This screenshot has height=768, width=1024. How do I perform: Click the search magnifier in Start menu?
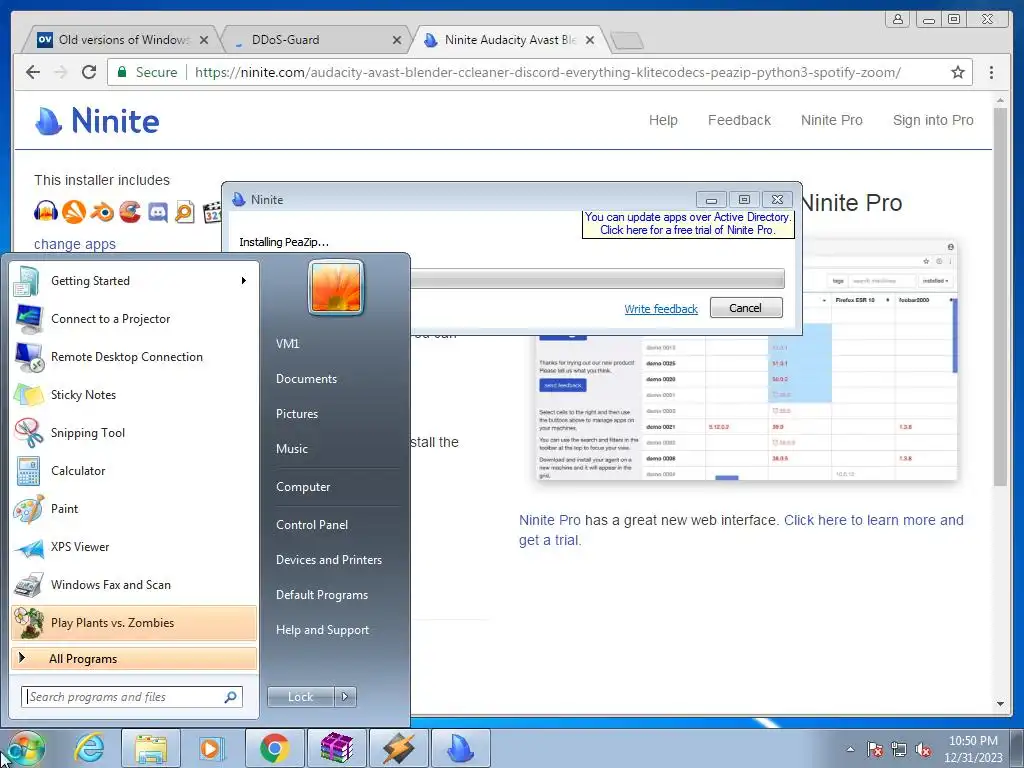click(x=231, y=697)
